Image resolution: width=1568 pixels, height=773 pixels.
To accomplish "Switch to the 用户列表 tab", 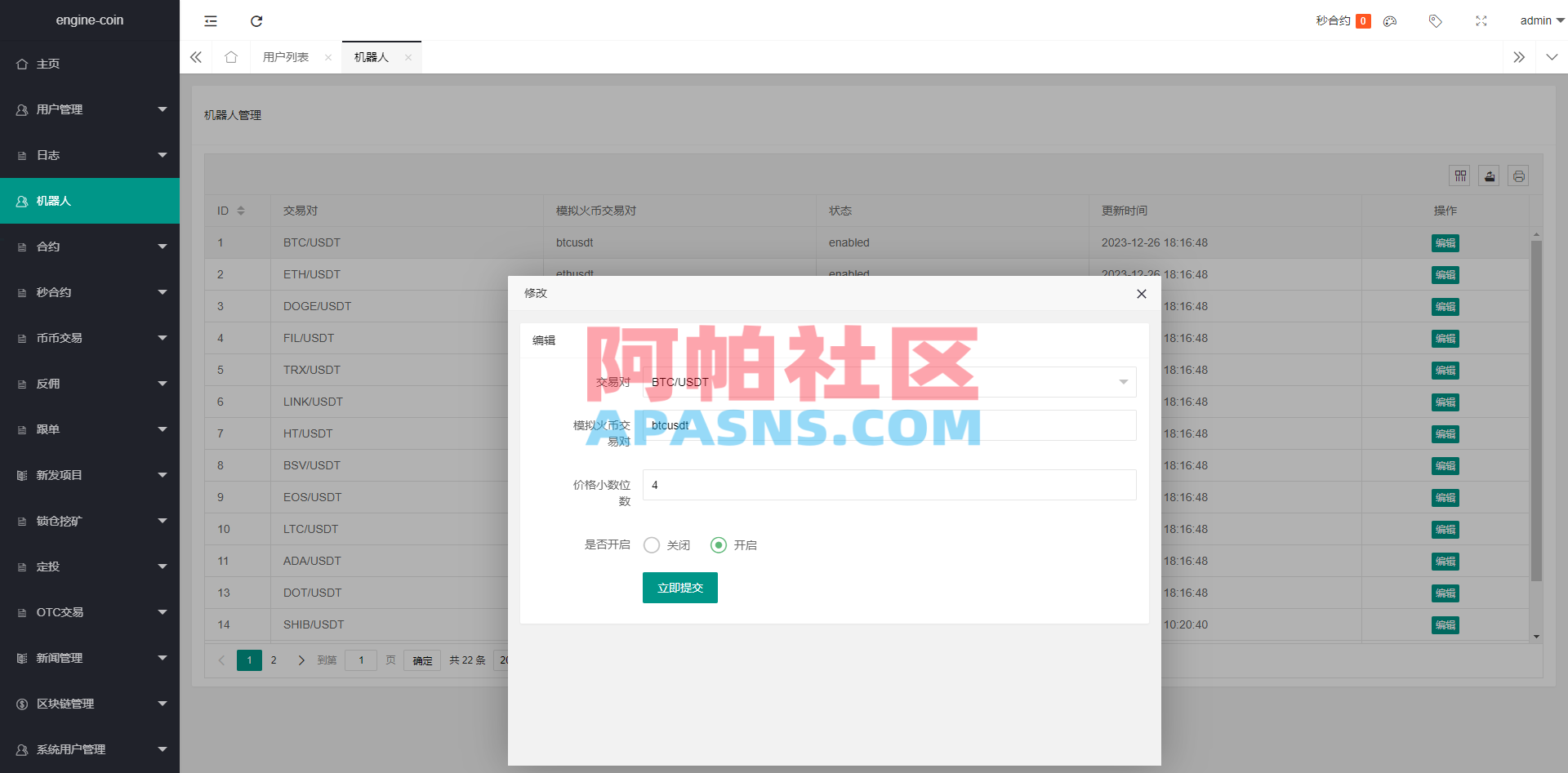I will pos(285,57).
